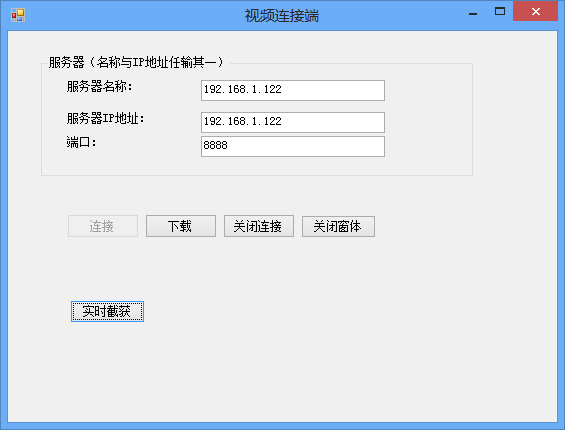
Task: Click the 端口: label
Action: pos(81,142)
